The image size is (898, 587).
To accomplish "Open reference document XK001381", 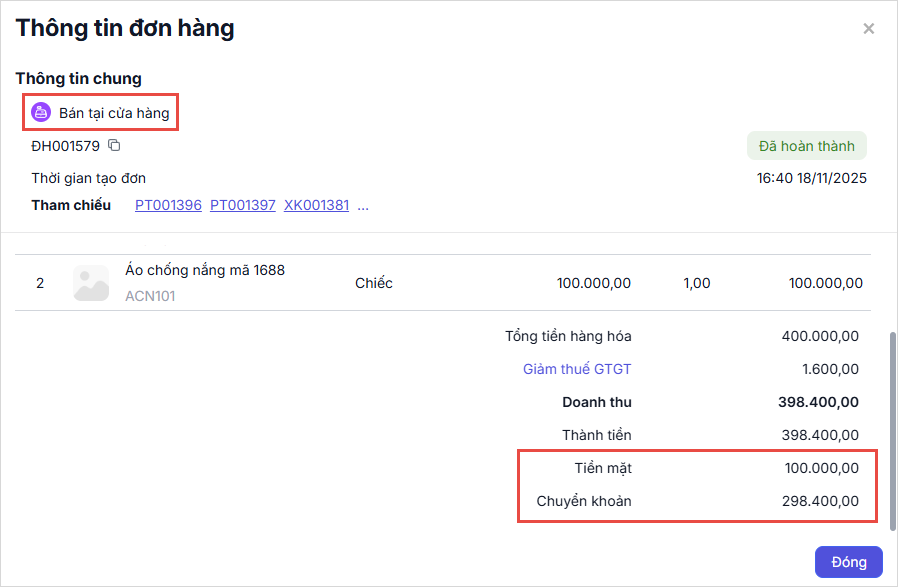I will click(x=316, y=205).
